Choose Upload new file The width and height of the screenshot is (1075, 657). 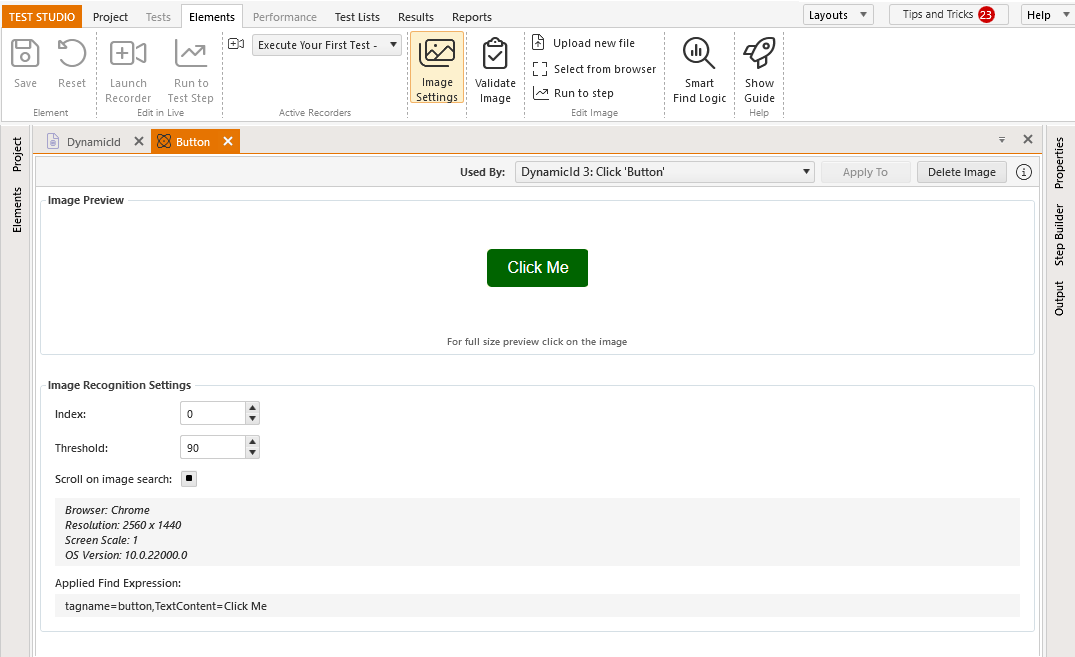584,43
